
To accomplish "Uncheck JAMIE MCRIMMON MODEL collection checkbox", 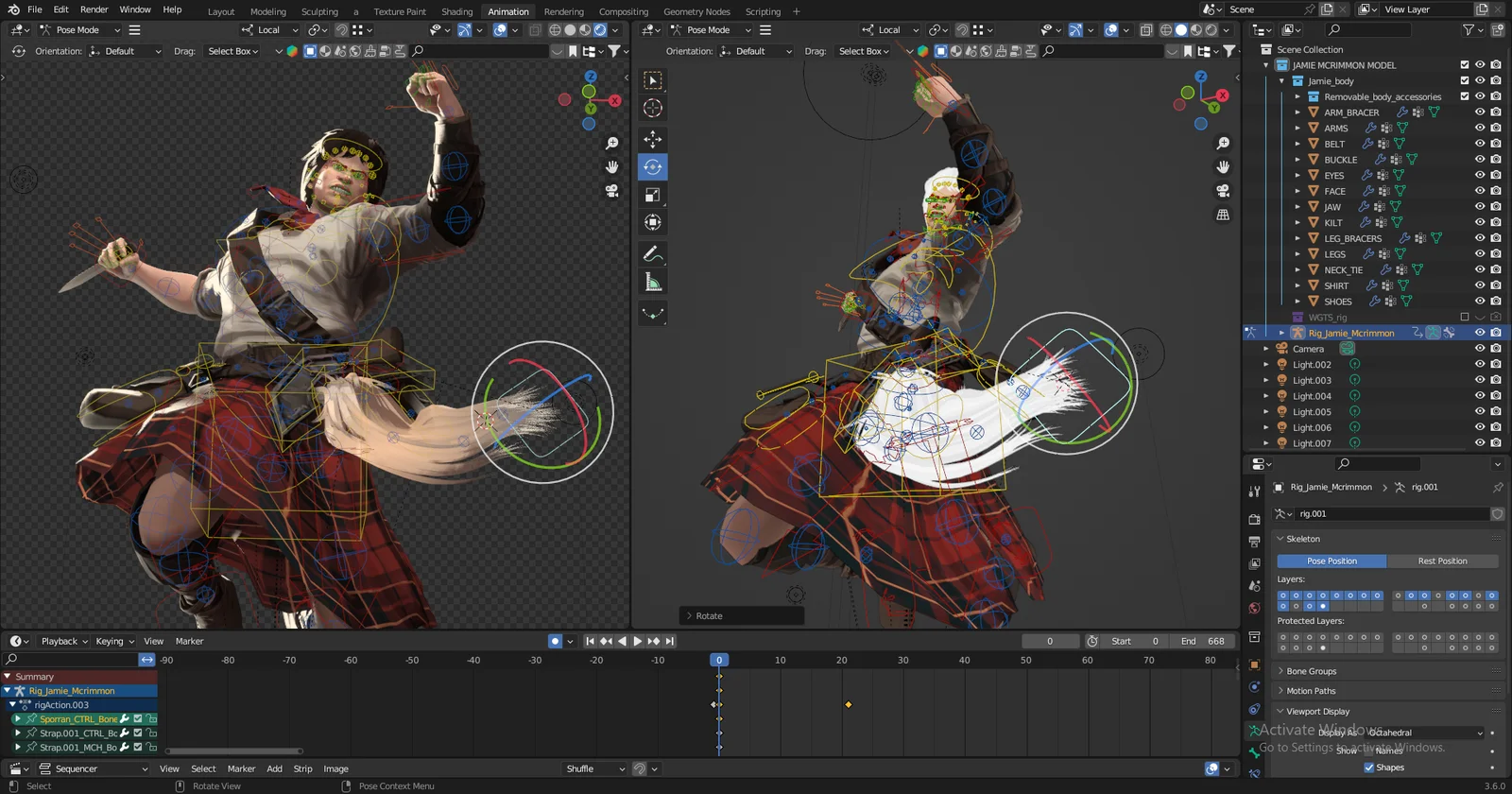I will (x=1465, y=65).
